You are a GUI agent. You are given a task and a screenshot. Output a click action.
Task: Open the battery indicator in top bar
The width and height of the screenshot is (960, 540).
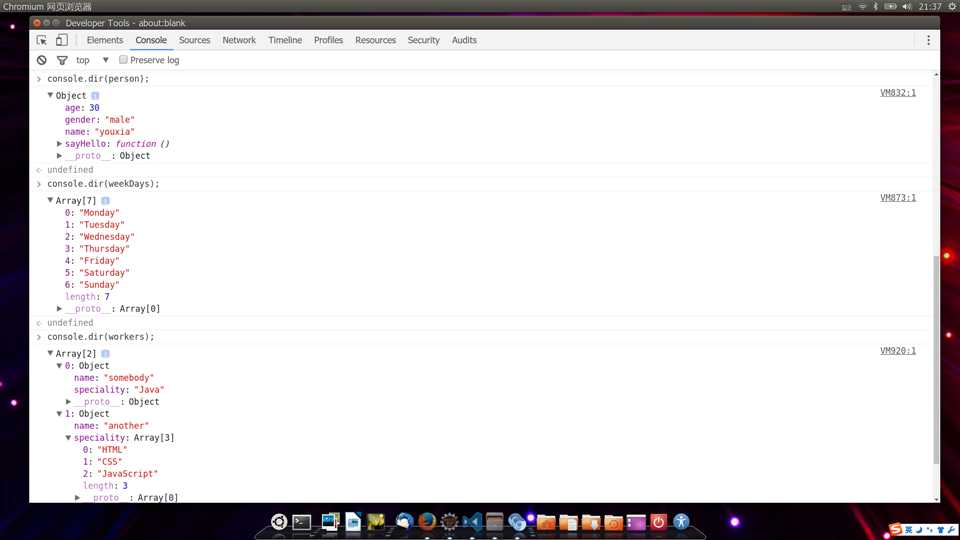(x=890, y=7)
